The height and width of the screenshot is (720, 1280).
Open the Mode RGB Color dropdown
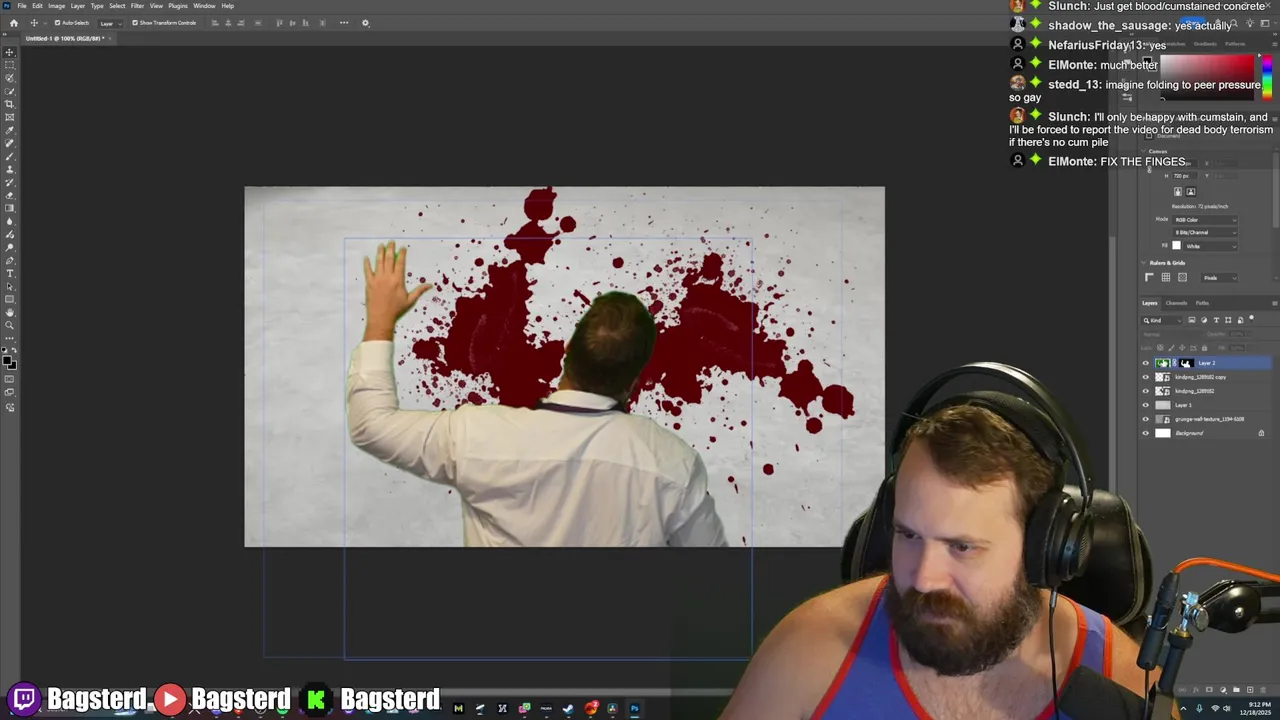coord(1204,220)
